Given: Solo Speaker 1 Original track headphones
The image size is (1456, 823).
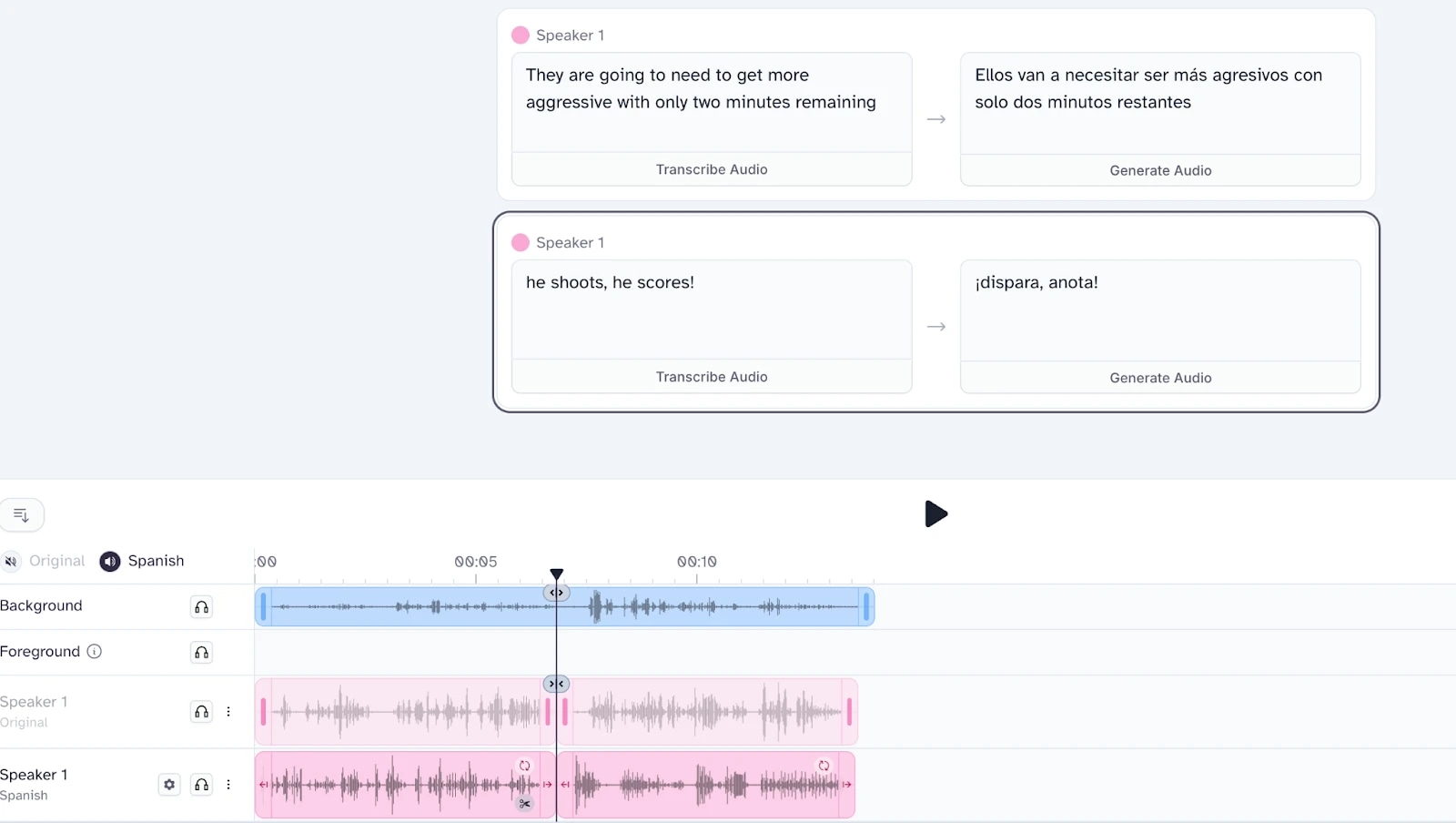Looking at the screenshot, I should pos(201,712).
